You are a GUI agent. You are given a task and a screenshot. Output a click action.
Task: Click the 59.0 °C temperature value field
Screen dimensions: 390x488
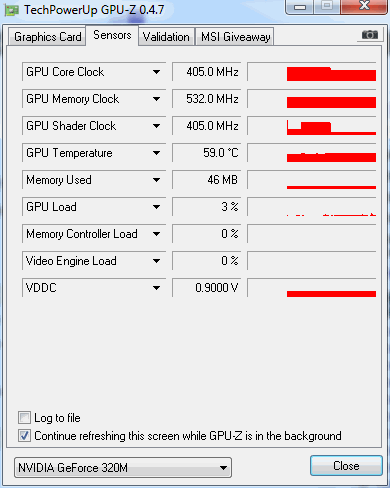(207, 153)
